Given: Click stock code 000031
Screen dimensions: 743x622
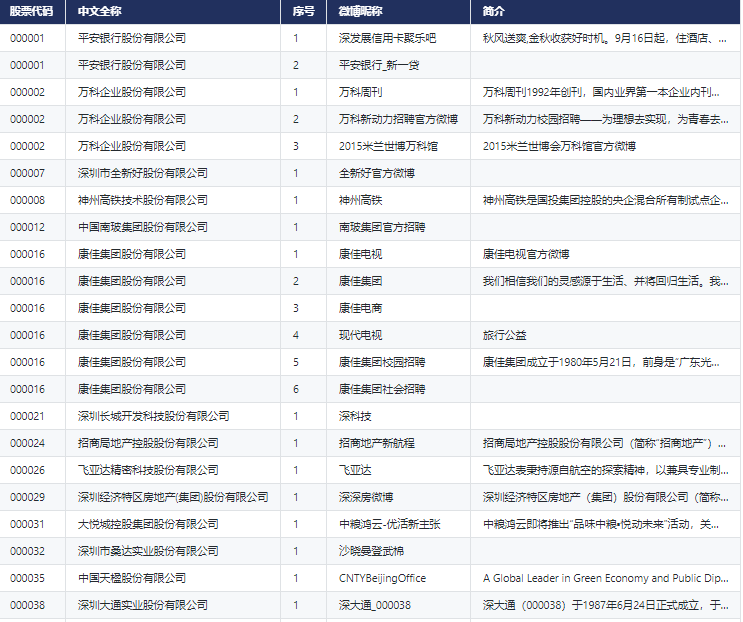Looking at the screenshot, I should point(27,524).
